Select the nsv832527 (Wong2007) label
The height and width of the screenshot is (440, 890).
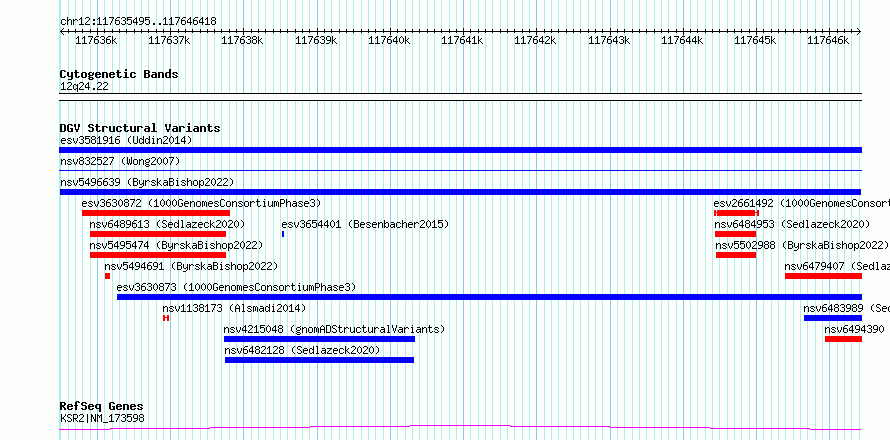120,162
